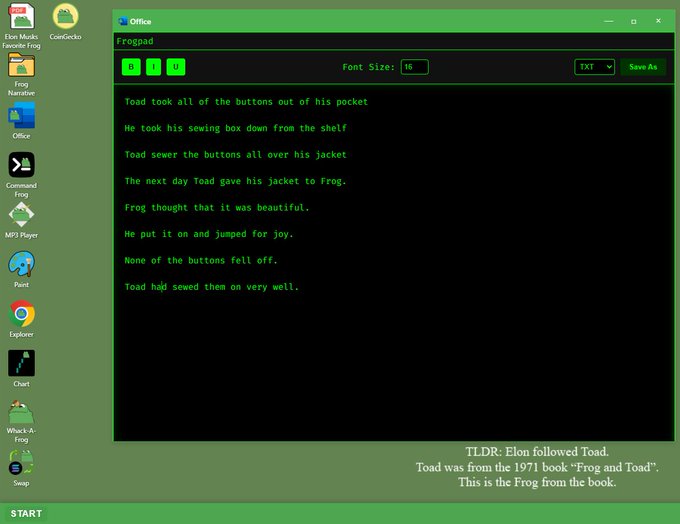The width and height of the screenshot is (680, 524).
Task: Open the Chart desktop icon
Action: [x=21, y=363]
